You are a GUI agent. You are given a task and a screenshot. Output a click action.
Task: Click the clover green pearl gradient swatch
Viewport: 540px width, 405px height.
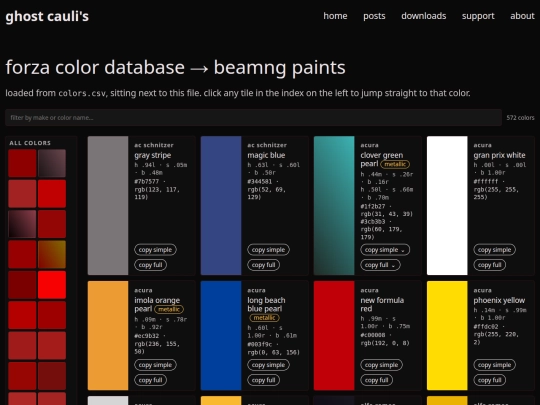334,206
